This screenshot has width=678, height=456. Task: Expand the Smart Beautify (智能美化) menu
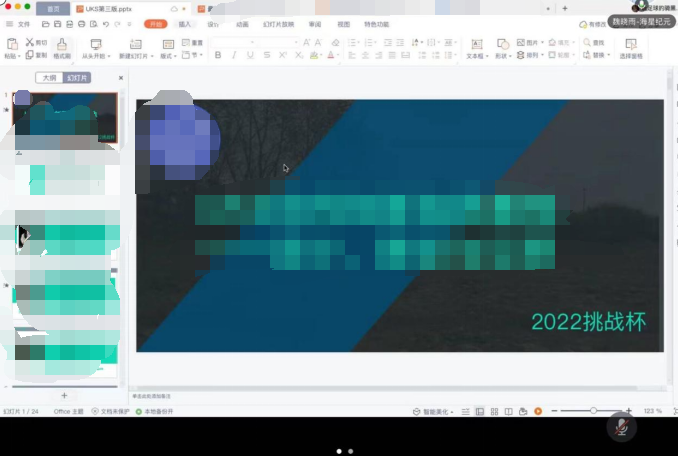[434, 411]
